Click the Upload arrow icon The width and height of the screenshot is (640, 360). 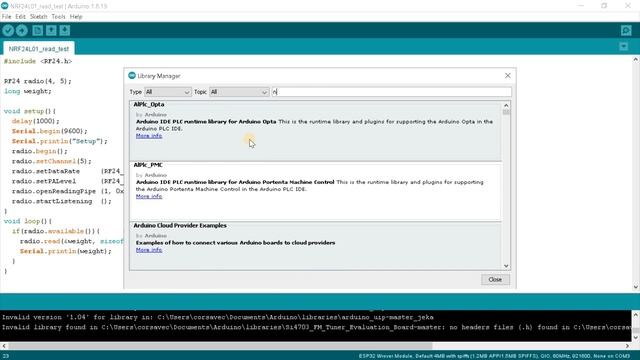click(x=22, y=31)
